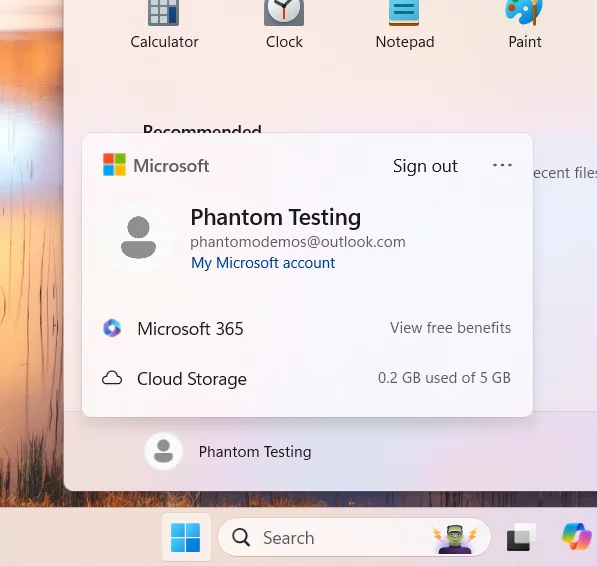Click the Microsoft four-color logo
This screenshot has height=566, width=597.
[114, 165]
